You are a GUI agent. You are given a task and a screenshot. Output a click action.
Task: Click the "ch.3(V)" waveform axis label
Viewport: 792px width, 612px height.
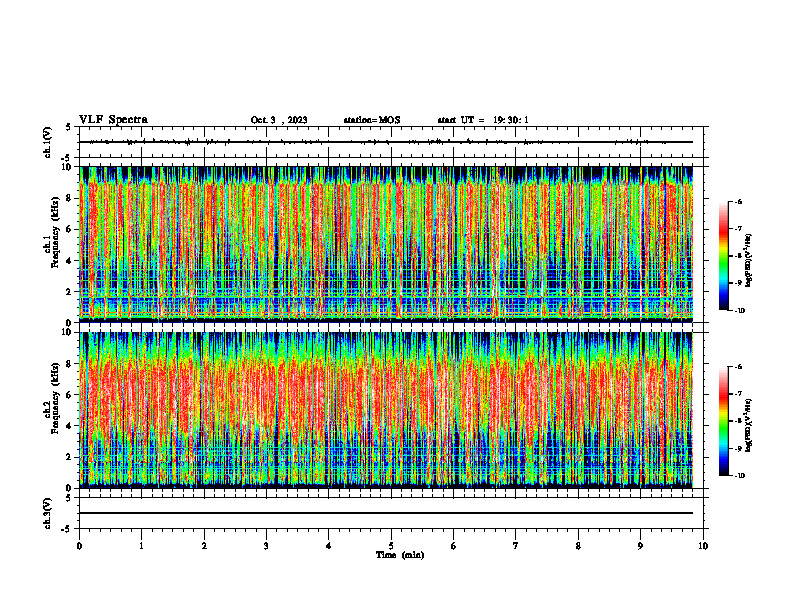tap(48, 513)
